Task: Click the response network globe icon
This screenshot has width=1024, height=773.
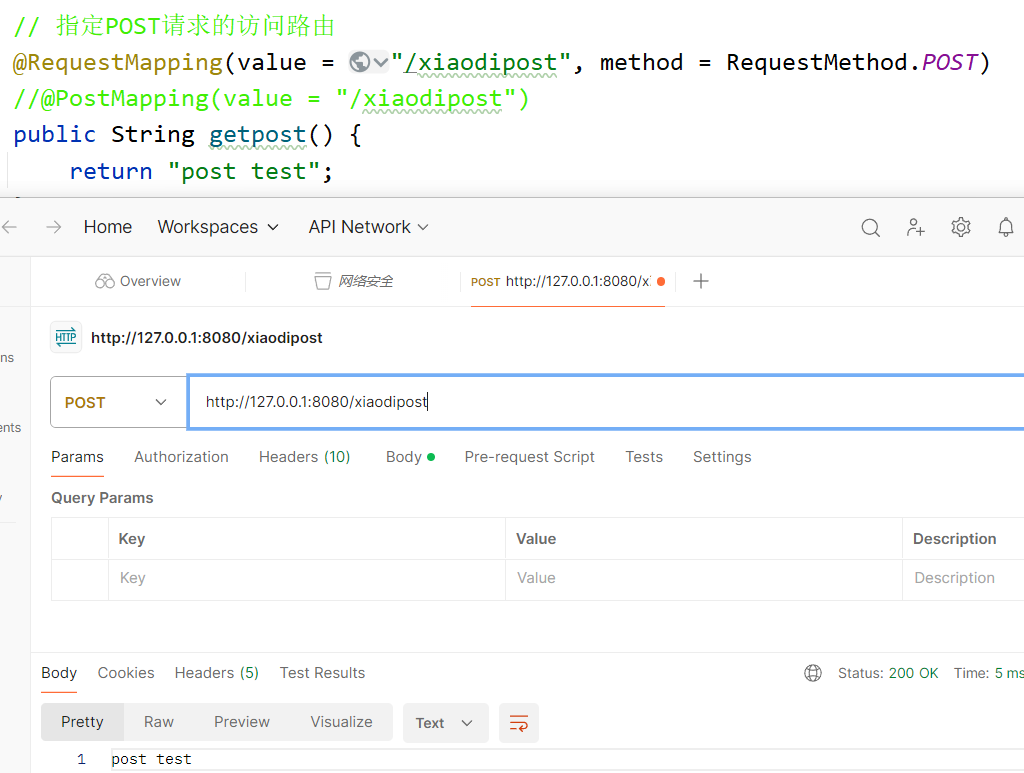Action: pyautogui.click(x=813, y=673)
